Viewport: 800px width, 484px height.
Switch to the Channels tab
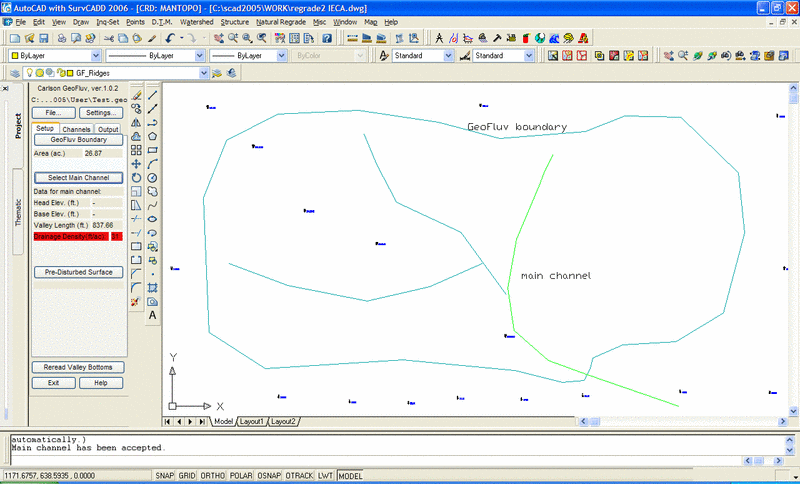click(x=76, y=129)
